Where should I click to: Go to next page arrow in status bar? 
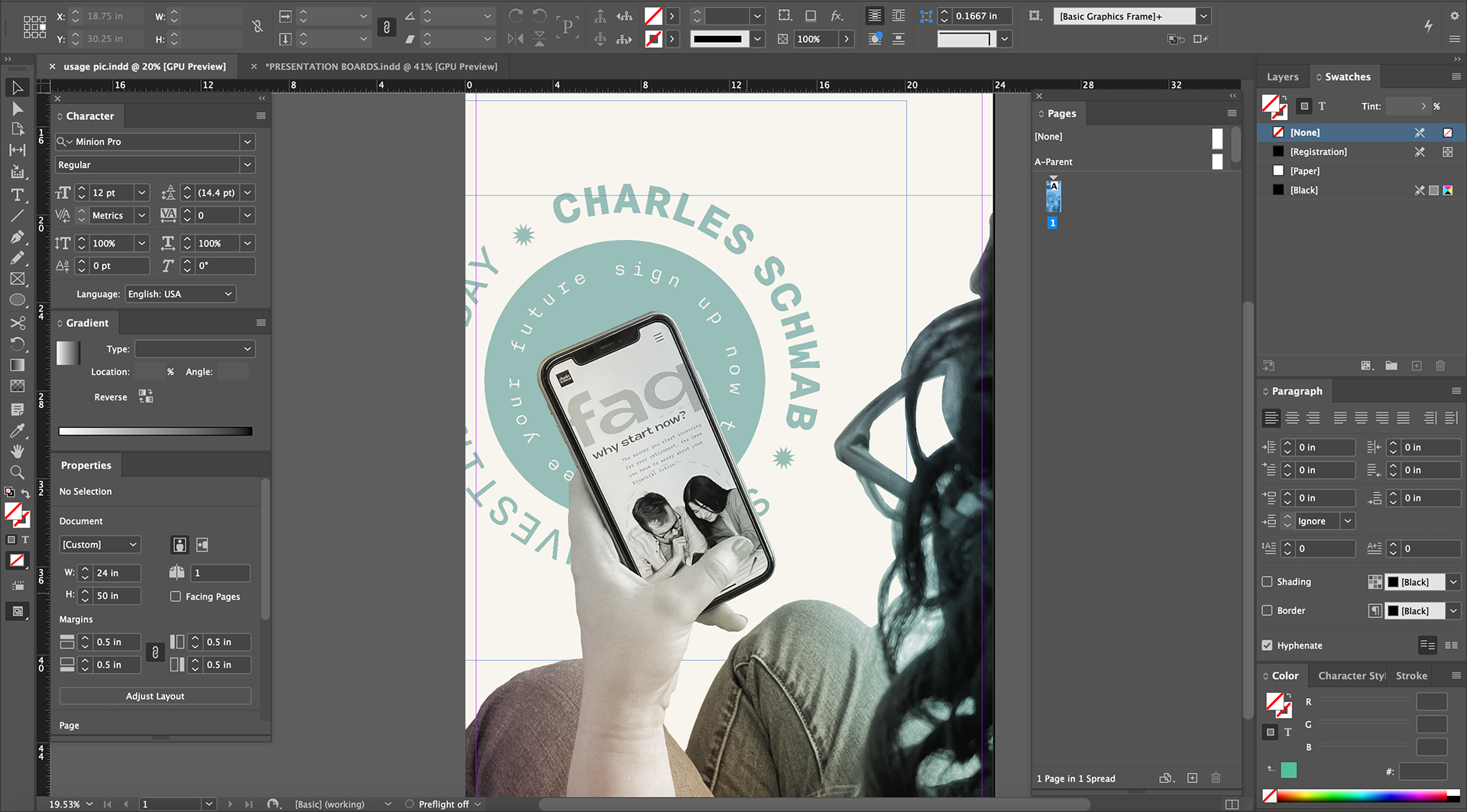(x=230, y=804)
